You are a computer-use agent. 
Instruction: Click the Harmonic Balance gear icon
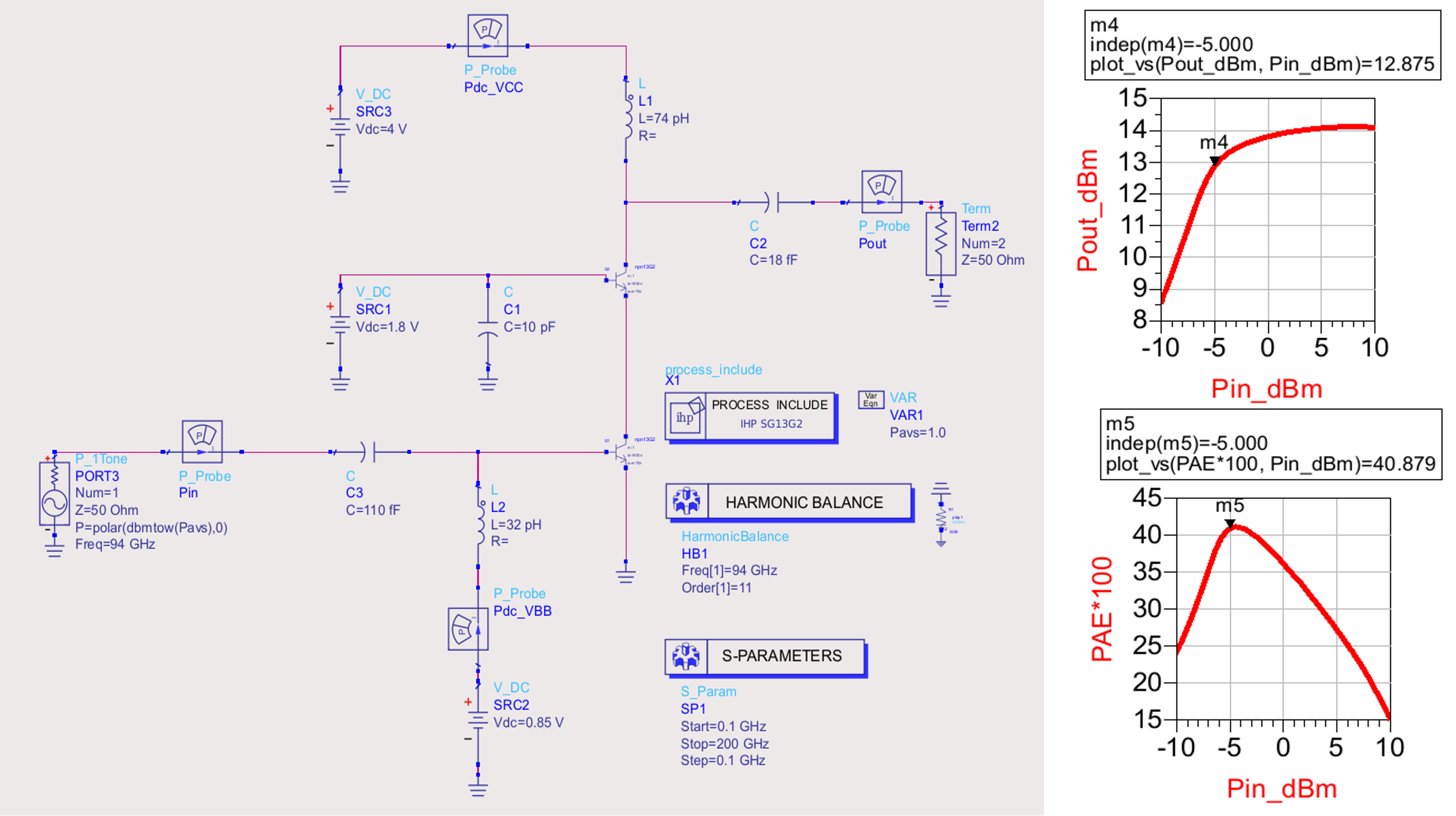click(686, 501)
